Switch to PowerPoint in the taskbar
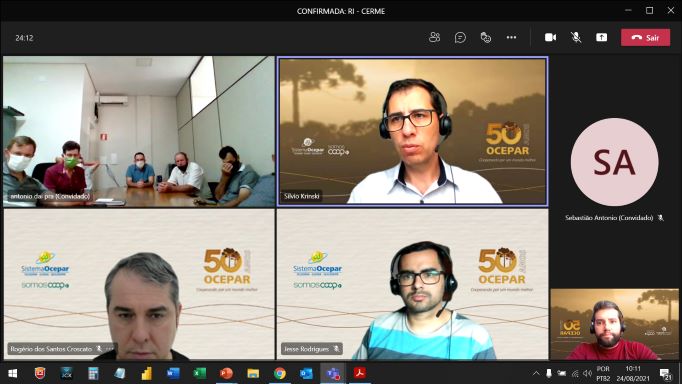Viewport: 682px width, 384px height. click(226, 374)
